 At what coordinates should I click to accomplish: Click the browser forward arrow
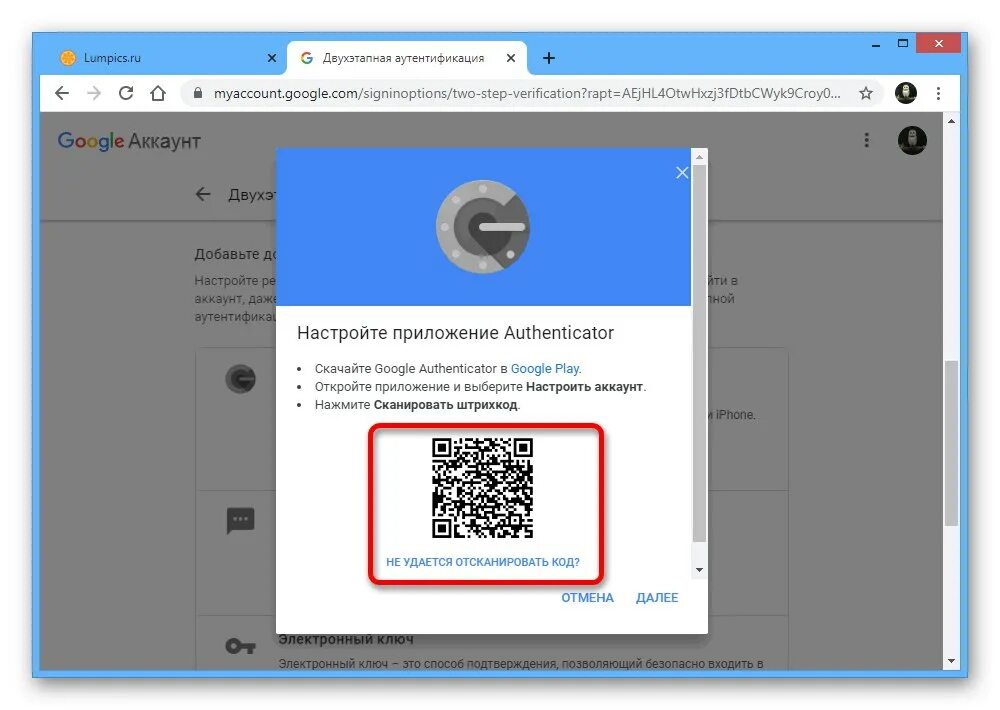point(94,93)
